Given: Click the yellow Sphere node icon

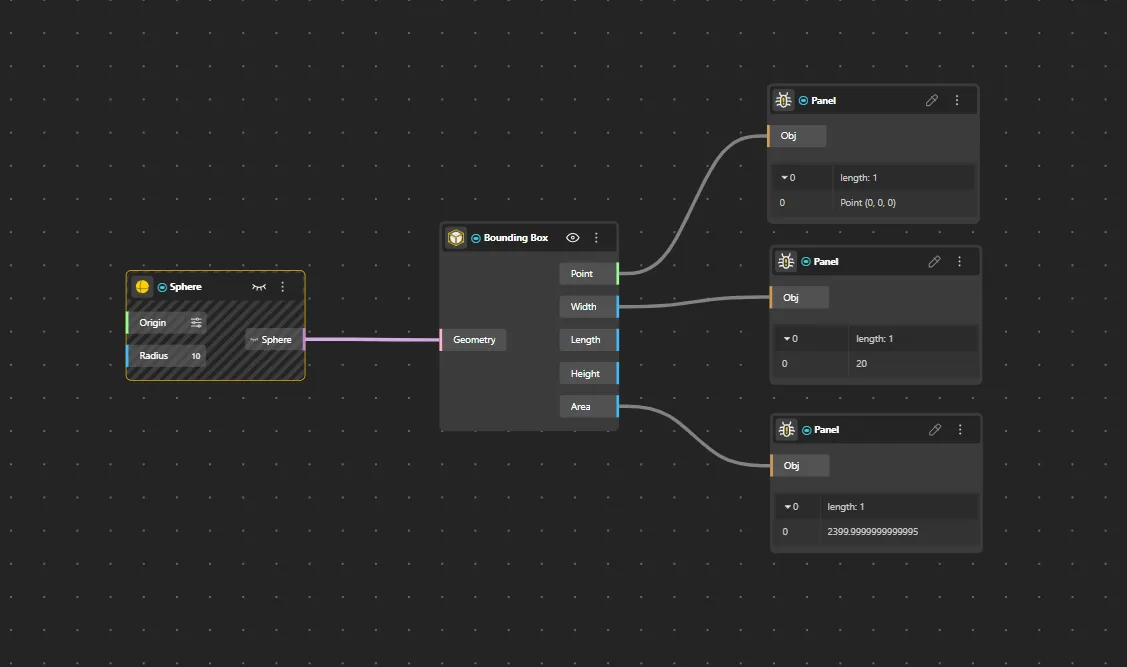Looking at the screenshot, I should coord(142,287).
